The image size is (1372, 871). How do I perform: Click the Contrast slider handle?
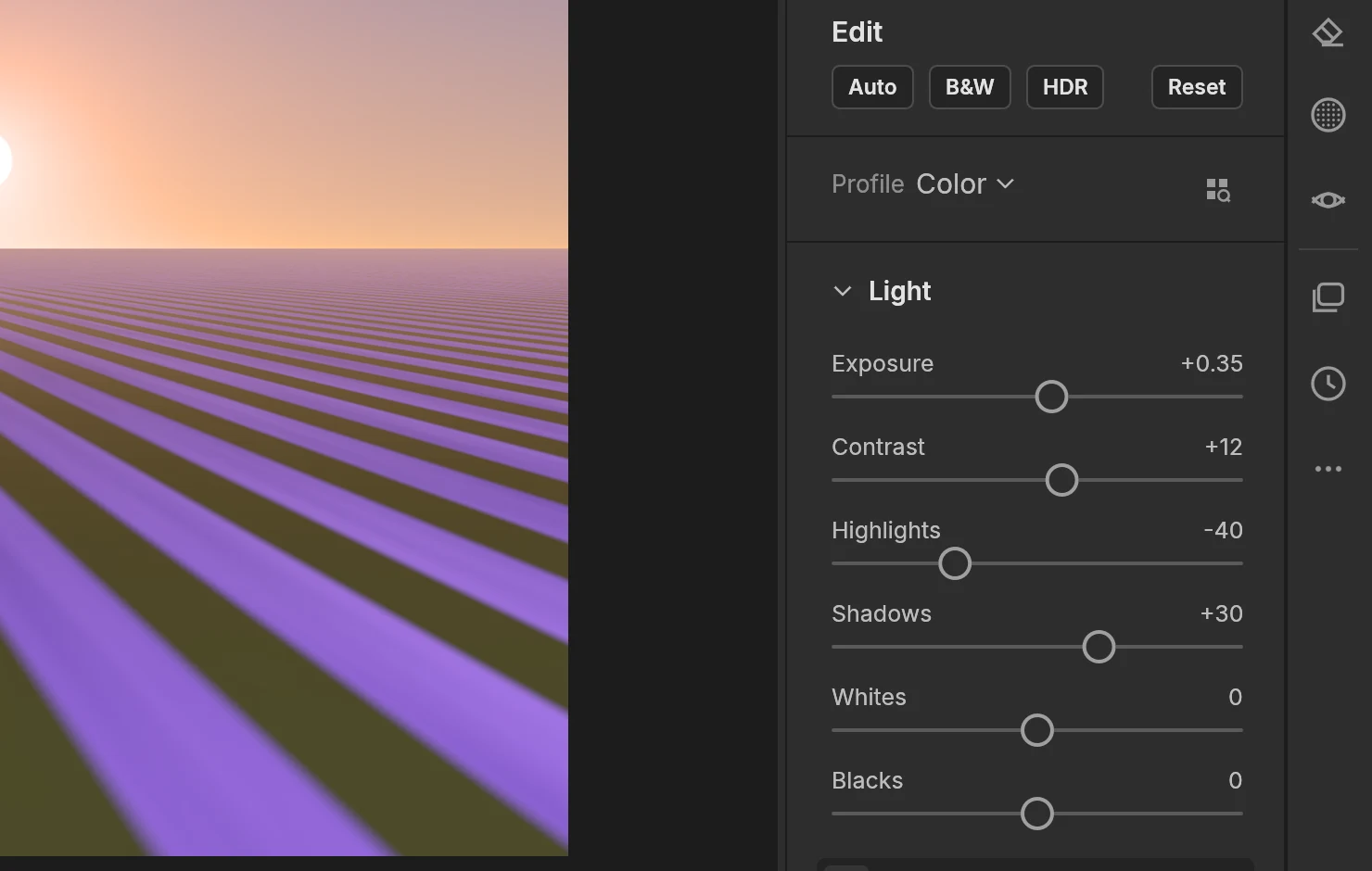(x=1061, y=480)
